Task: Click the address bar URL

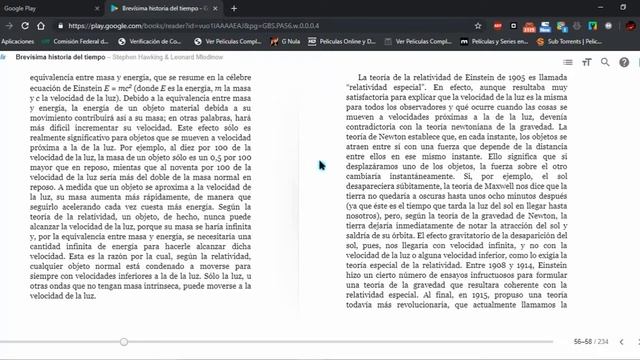Action: (193, 26)
